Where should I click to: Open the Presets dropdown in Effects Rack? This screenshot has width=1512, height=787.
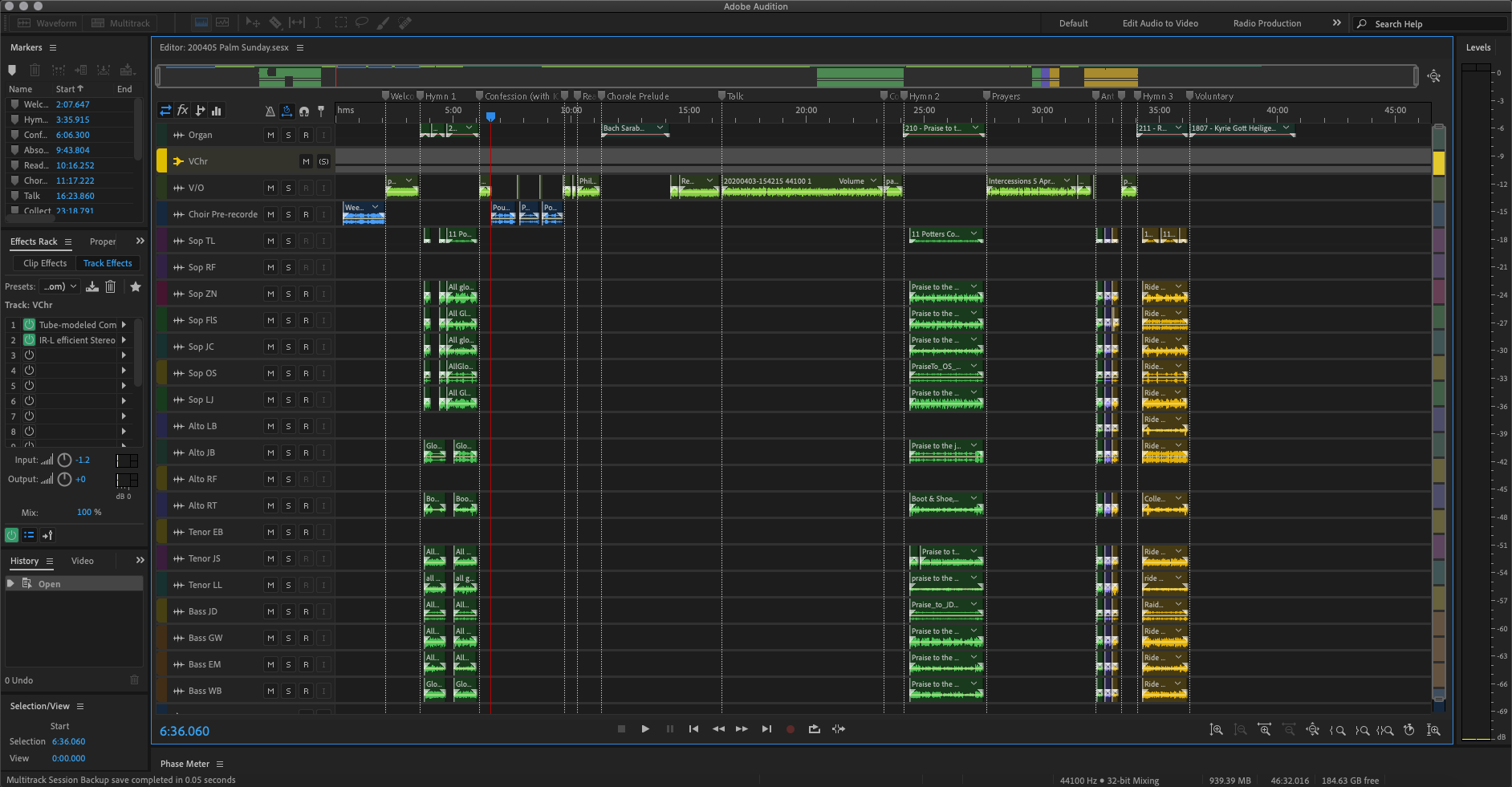[x=60, y=286]
